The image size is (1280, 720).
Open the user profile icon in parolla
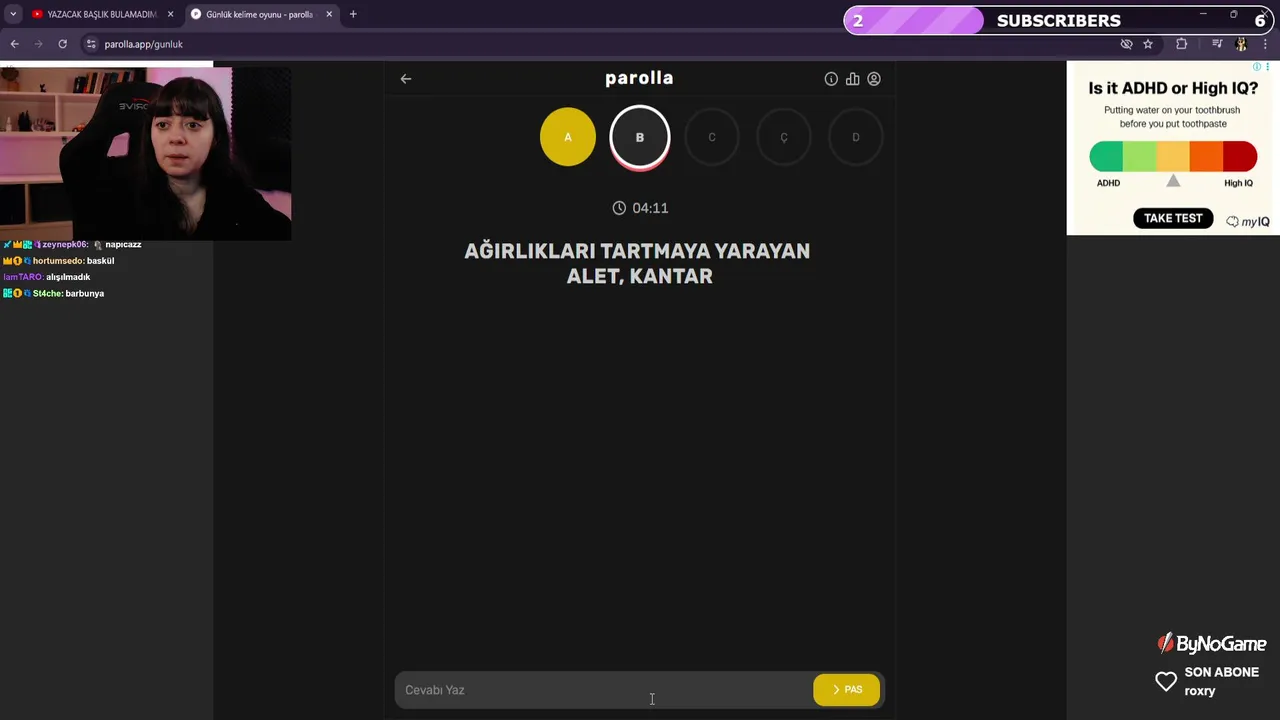point(874,79)
